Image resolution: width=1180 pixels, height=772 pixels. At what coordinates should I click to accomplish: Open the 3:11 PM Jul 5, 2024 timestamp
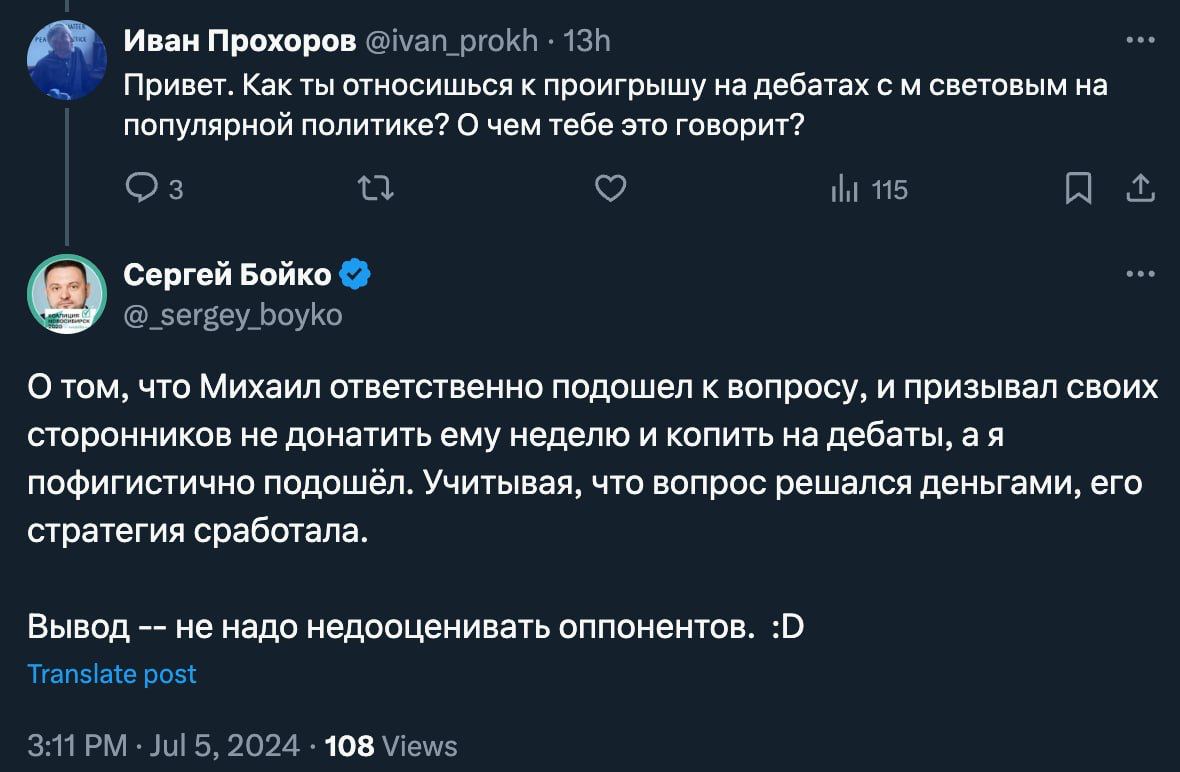[163, 746]
